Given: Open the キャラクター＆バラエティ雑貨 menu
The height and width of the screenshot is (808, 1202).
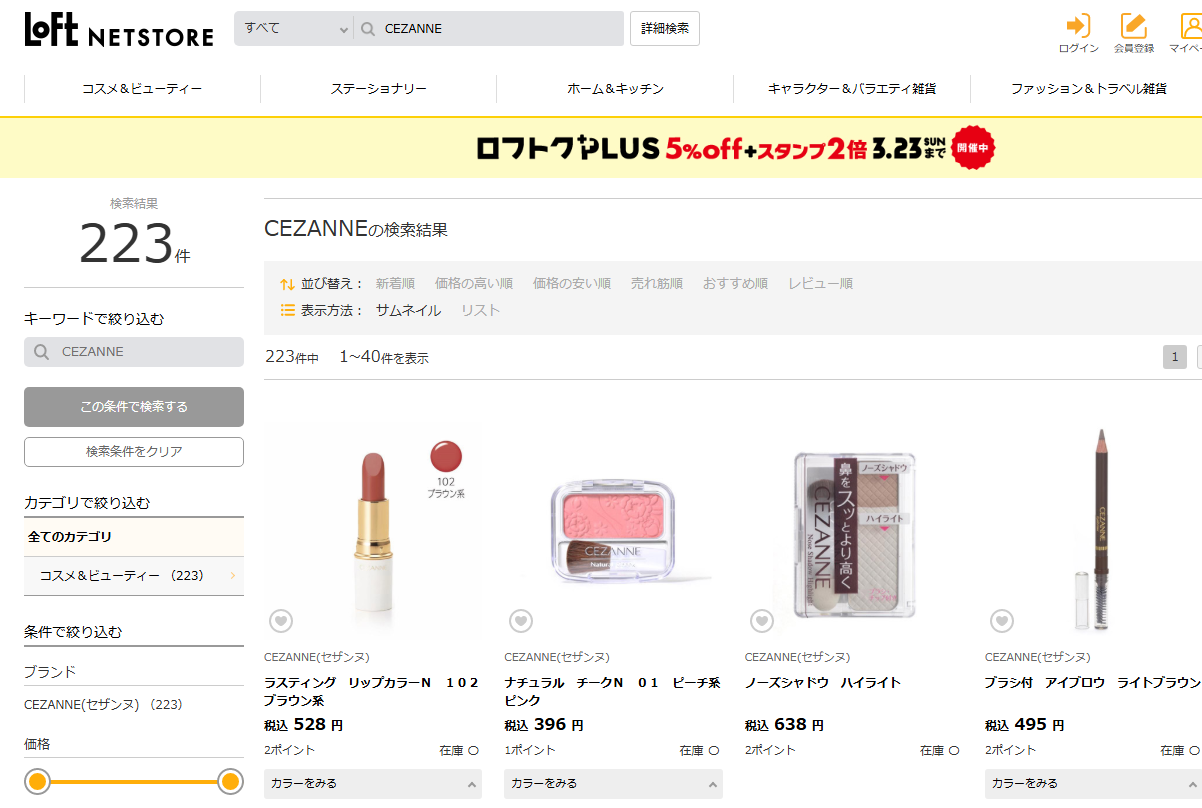Looking at the screenshot, I should [x=852, y=89].
